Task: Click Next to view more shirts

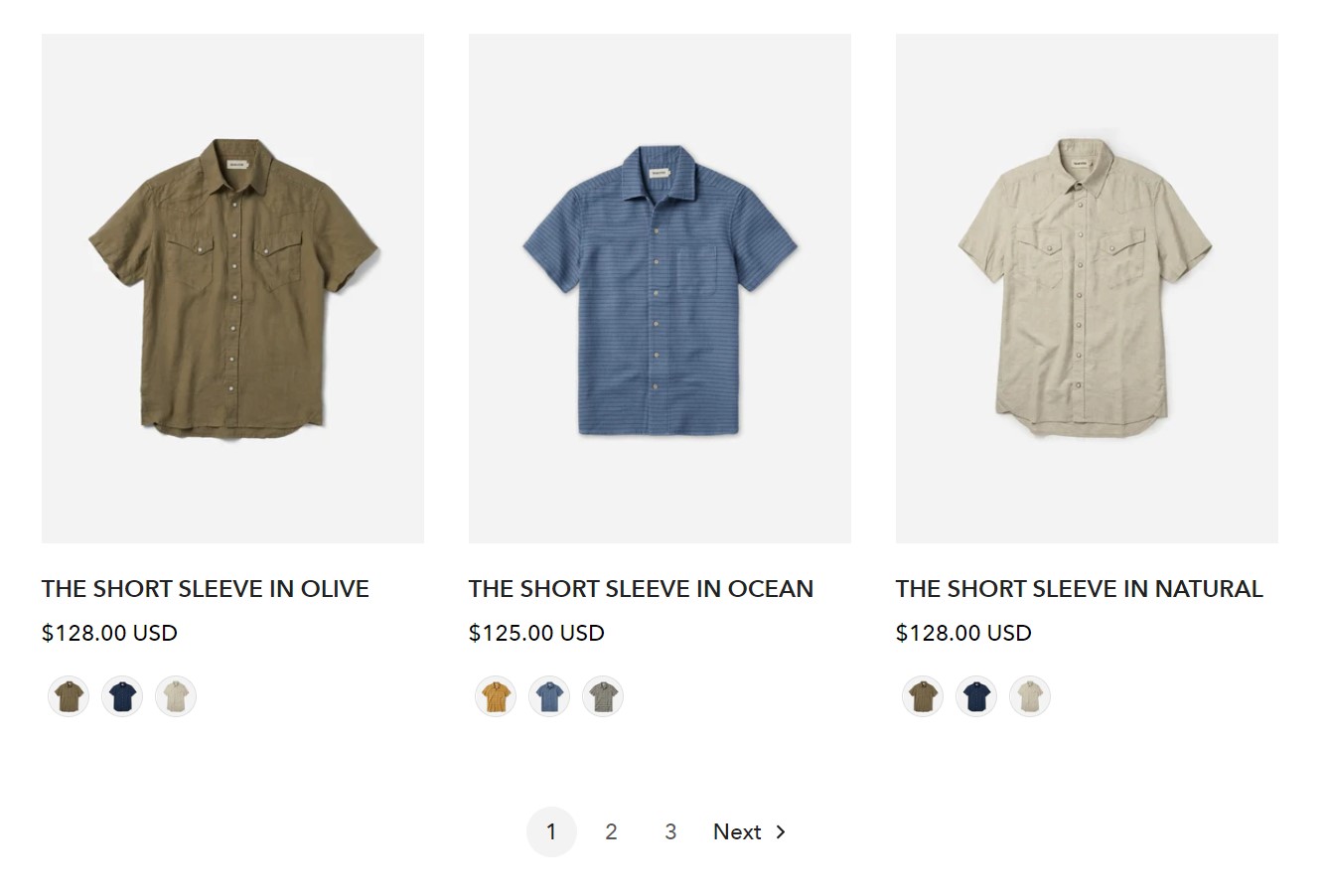Action: point(737,831)
